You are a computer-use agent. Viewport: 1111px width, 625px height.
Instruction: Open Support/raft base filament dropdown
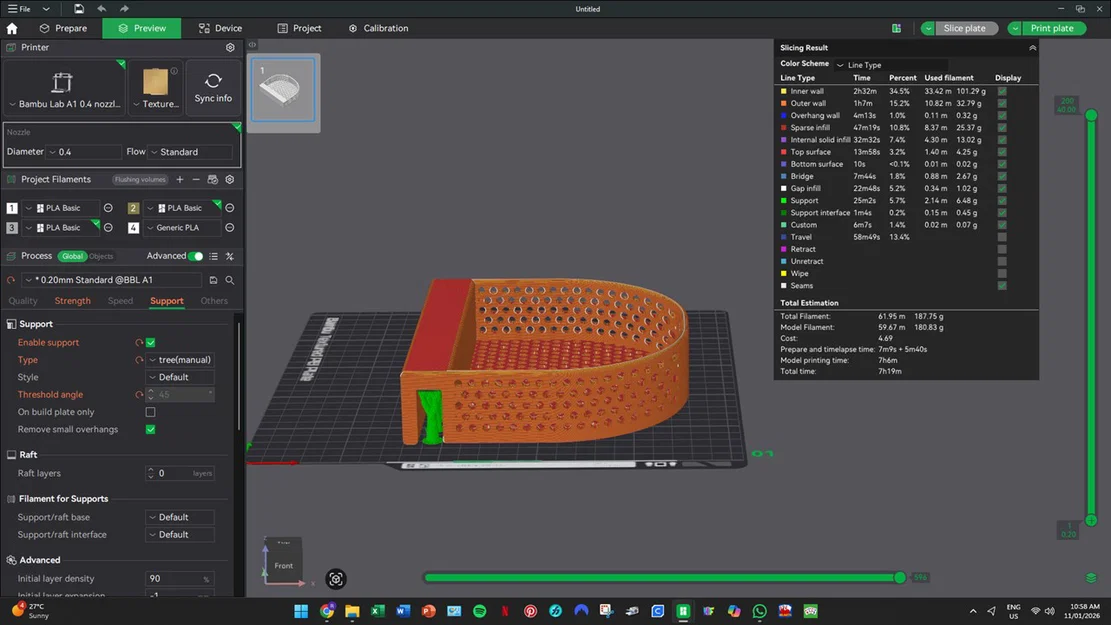180,517
